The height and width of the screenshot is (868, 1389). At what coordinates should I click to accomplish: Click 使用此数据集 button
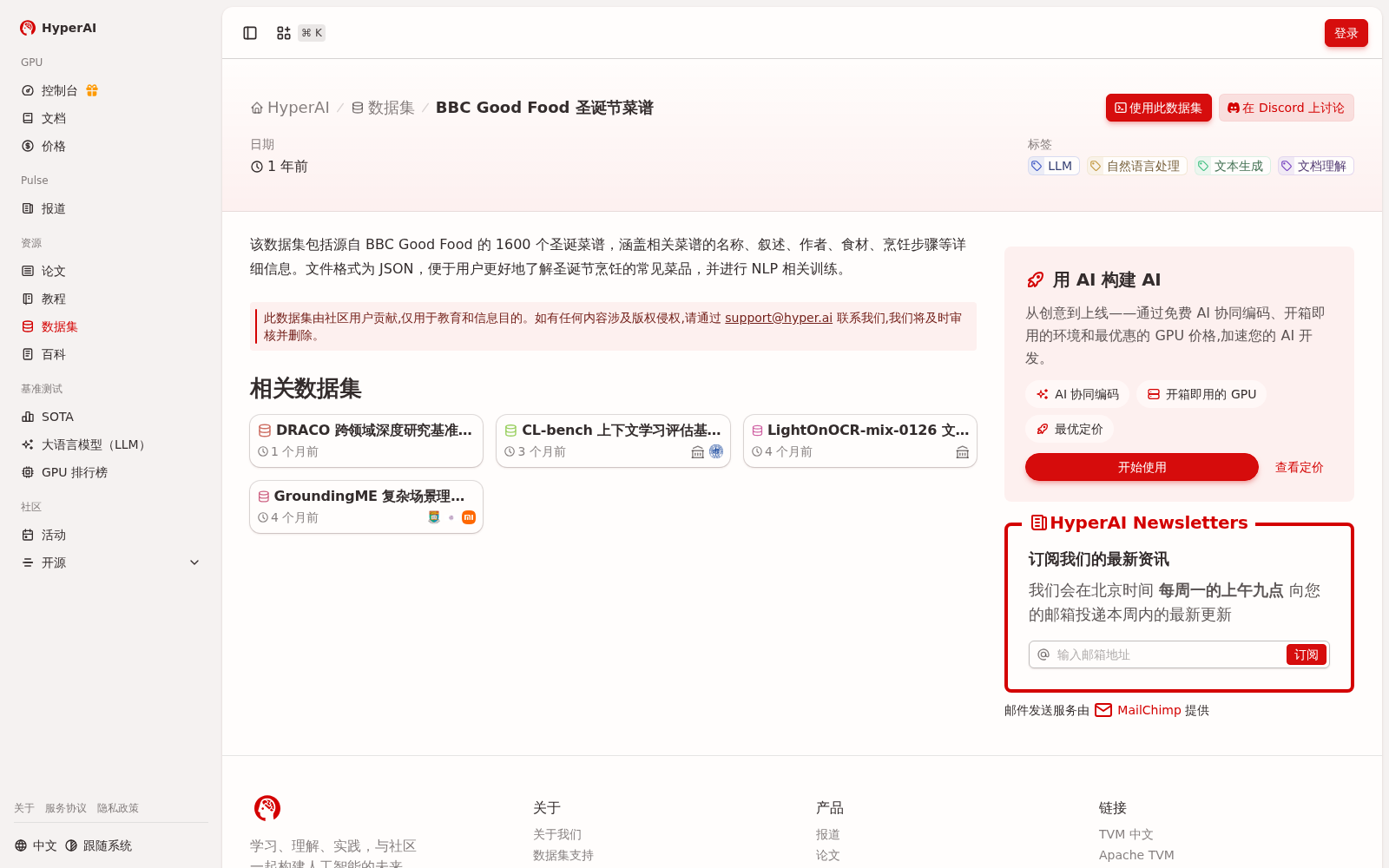click(x=1158, y=108)
